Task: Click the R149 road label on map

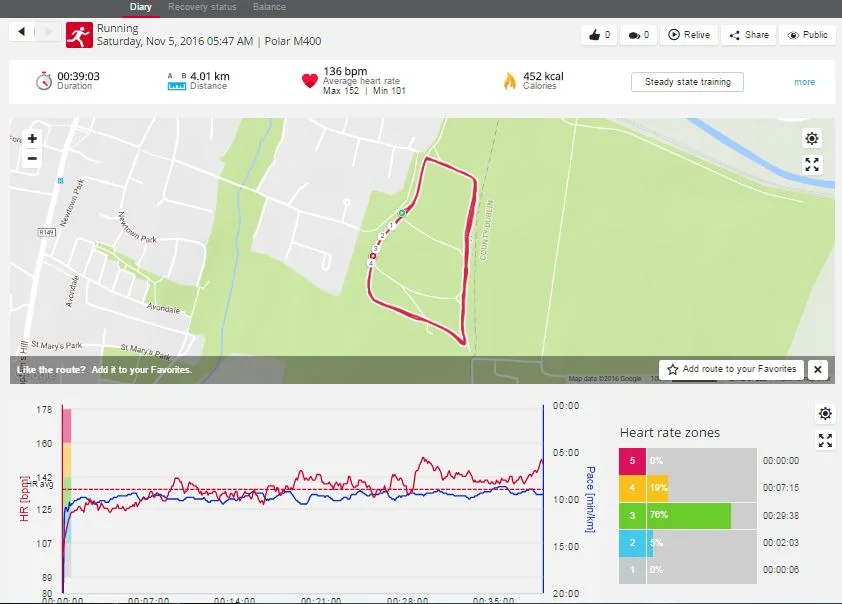Action: (x=47, y=232)
